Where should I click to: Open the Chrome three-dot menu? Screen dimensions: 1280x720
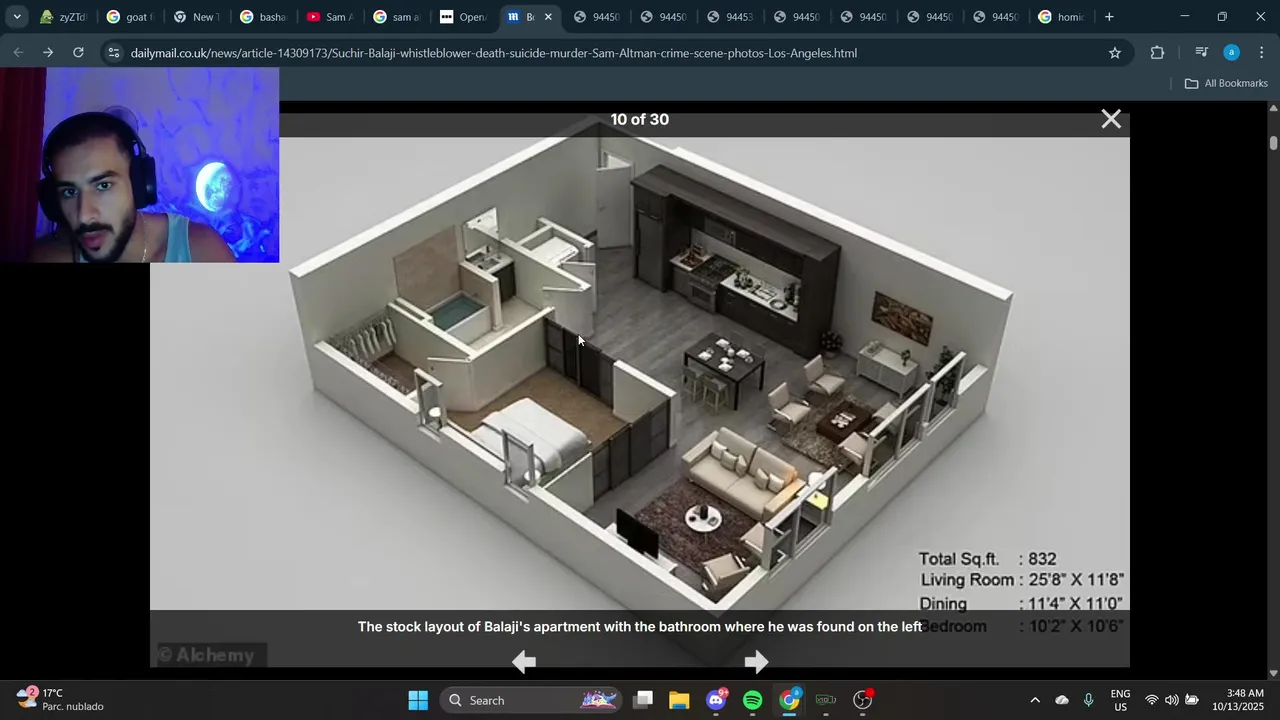tap(1262, 53)
